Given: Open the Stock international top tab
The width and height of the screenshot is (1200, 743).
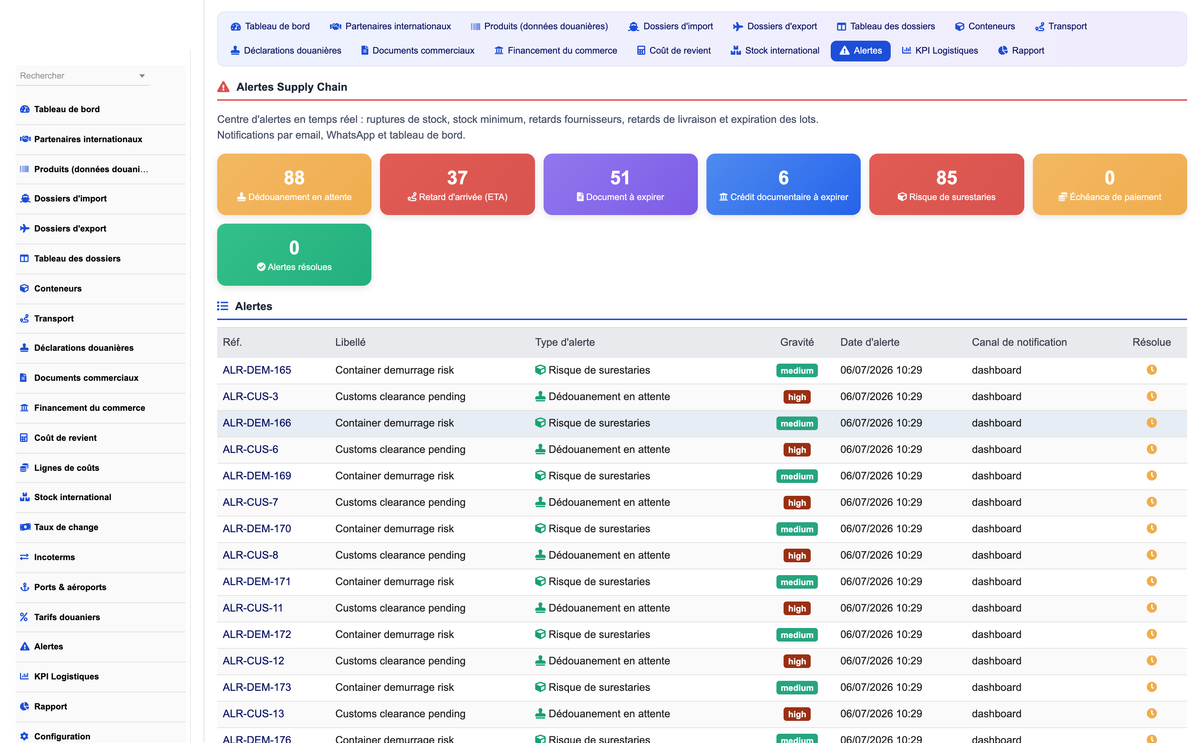Looking at the screenshot, I should [775, 50].
